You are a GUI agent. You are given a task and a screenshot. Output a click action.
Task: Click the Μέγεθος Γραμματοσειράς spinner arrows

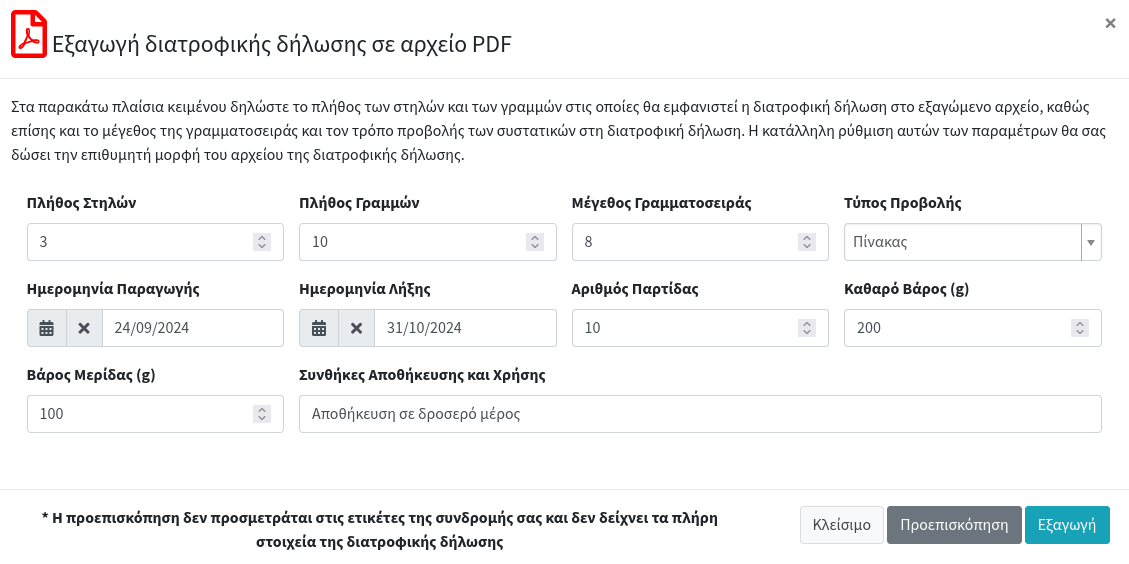coord(807,241)
